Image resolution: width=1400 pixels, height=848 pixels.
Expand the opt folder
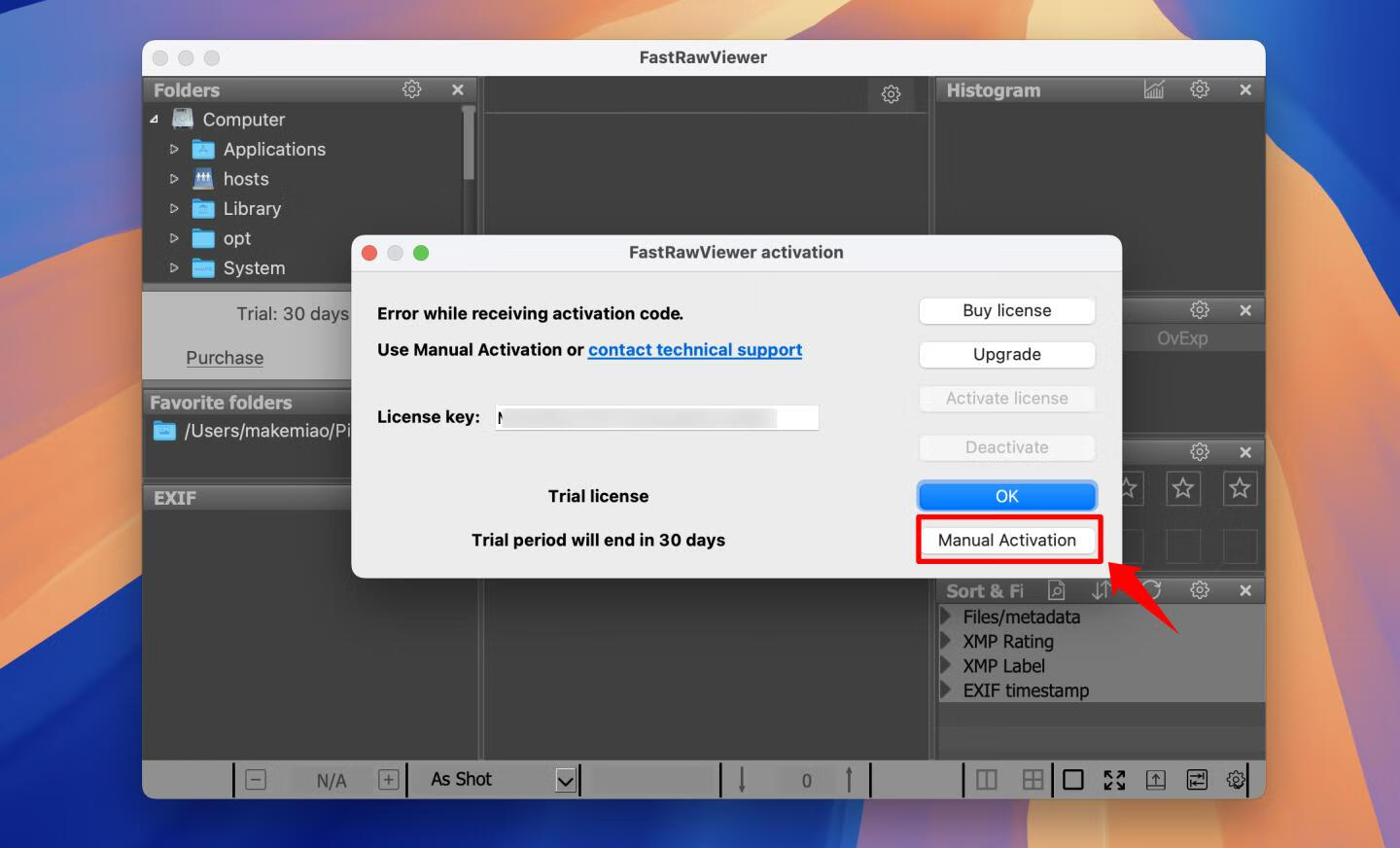[174, 238]
